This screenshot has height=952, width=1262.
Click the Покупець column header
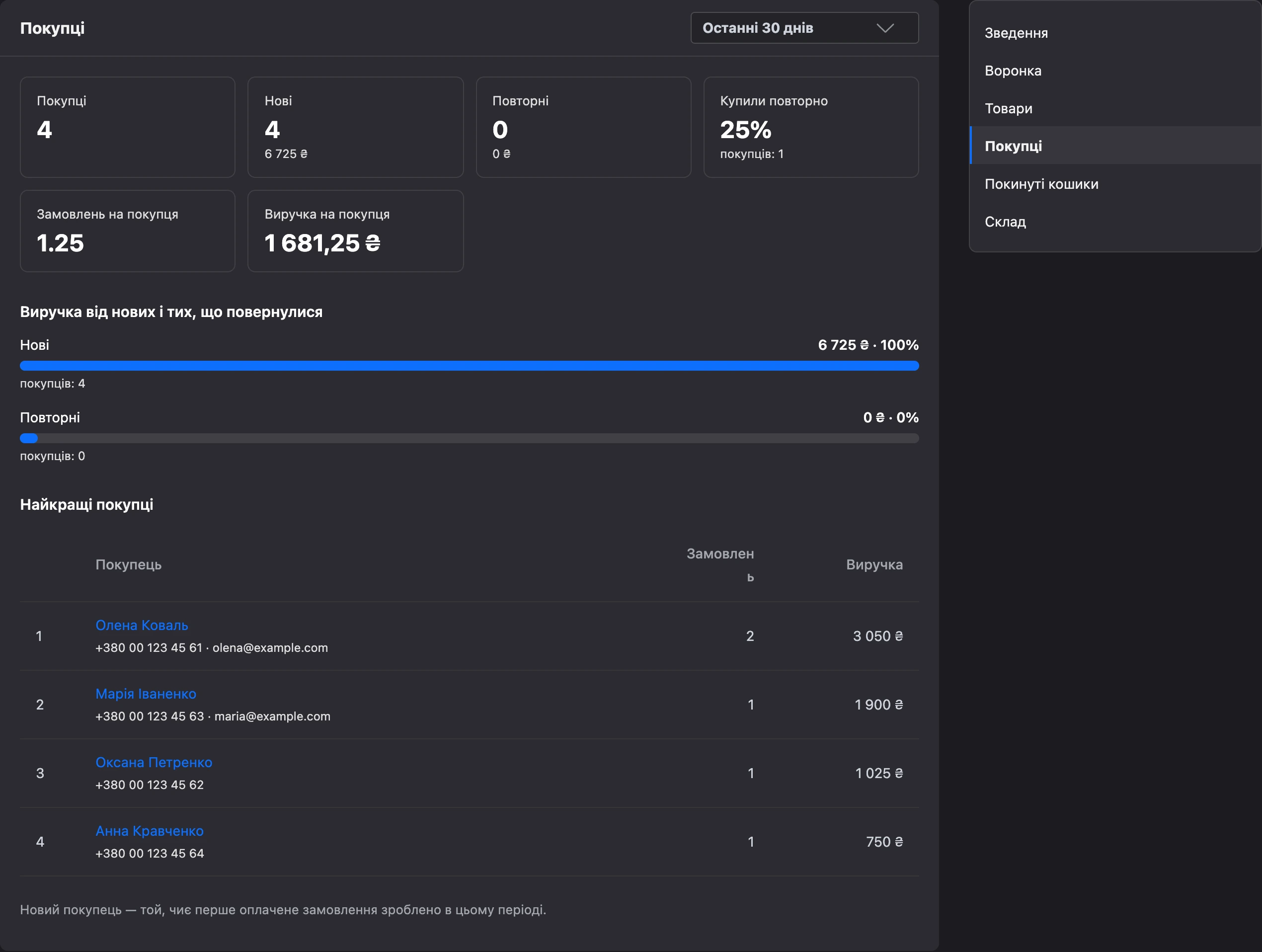tap(128, 565)
